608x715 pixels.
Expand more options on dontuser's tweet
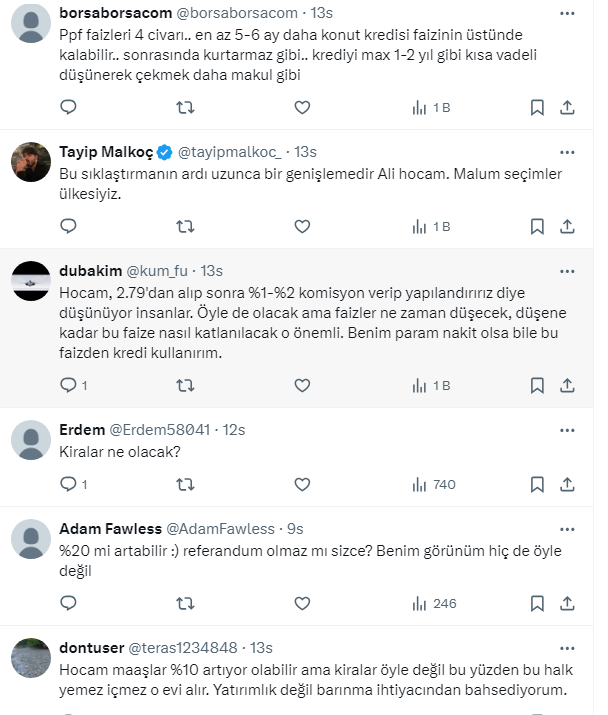point(567,647)
